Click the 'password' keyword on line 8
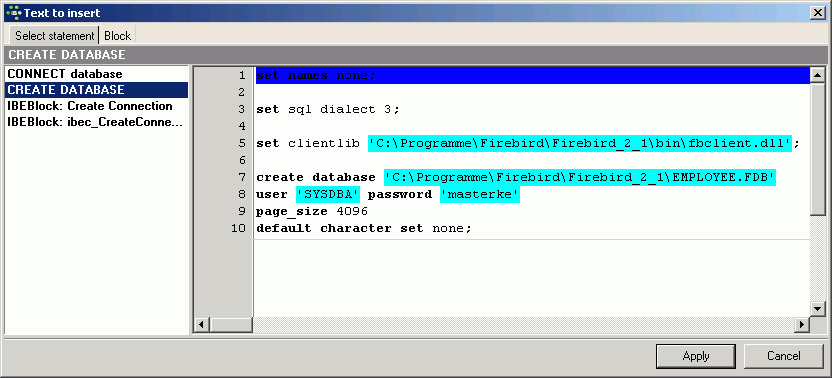Image resolution: width=832 pixels, height=378 pixels. [400, 195]
